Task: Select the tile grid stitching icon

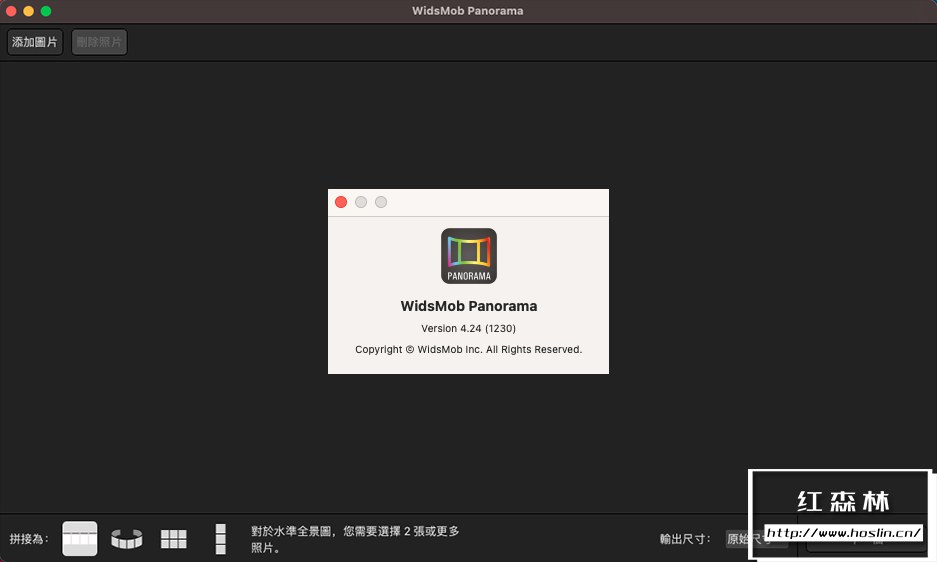Action: 174,539
